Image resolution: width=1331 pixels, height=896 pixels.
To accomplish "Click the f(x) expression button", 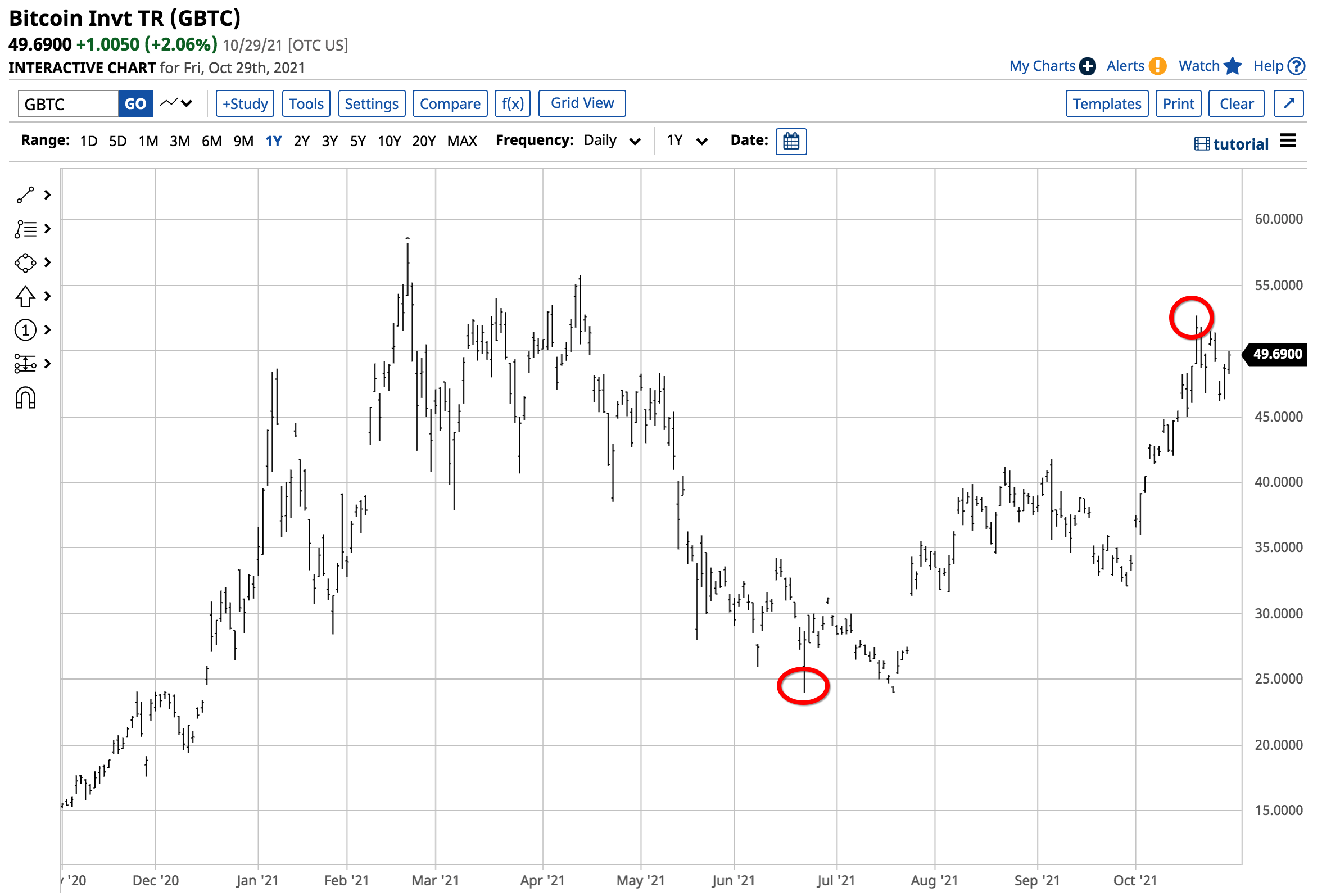I will (513, 103).
